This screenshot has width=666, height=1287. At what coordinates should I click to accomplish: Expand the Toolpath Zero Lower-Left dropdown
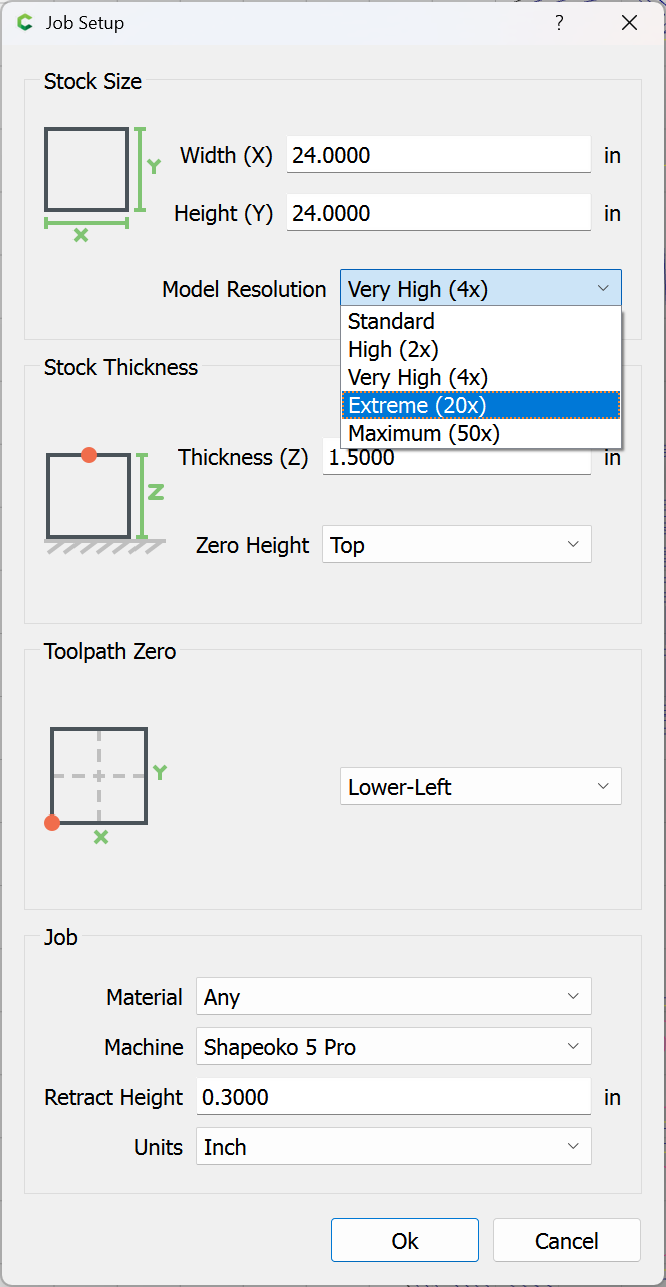click(480, 787)
